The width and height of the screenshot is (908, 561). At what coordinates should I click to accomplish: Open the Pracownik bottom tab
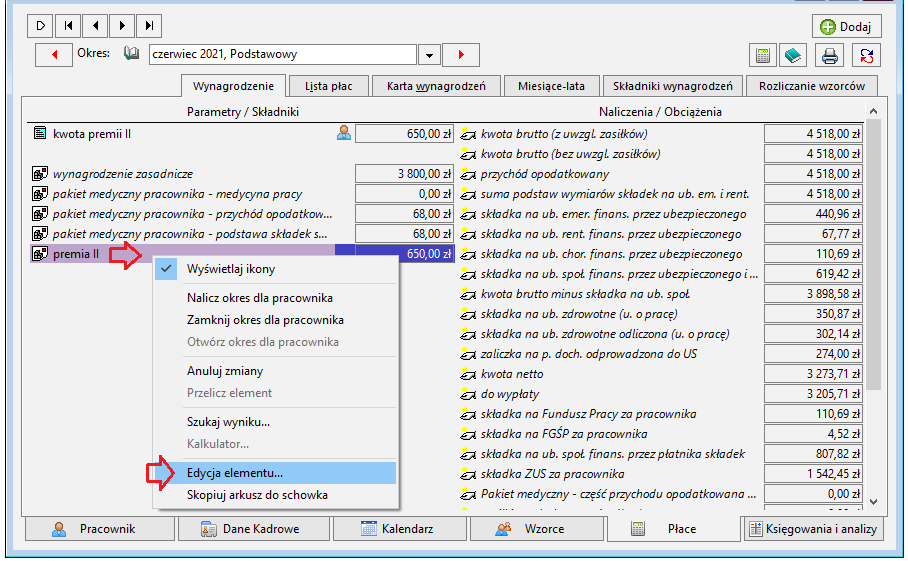coord(100,529)
